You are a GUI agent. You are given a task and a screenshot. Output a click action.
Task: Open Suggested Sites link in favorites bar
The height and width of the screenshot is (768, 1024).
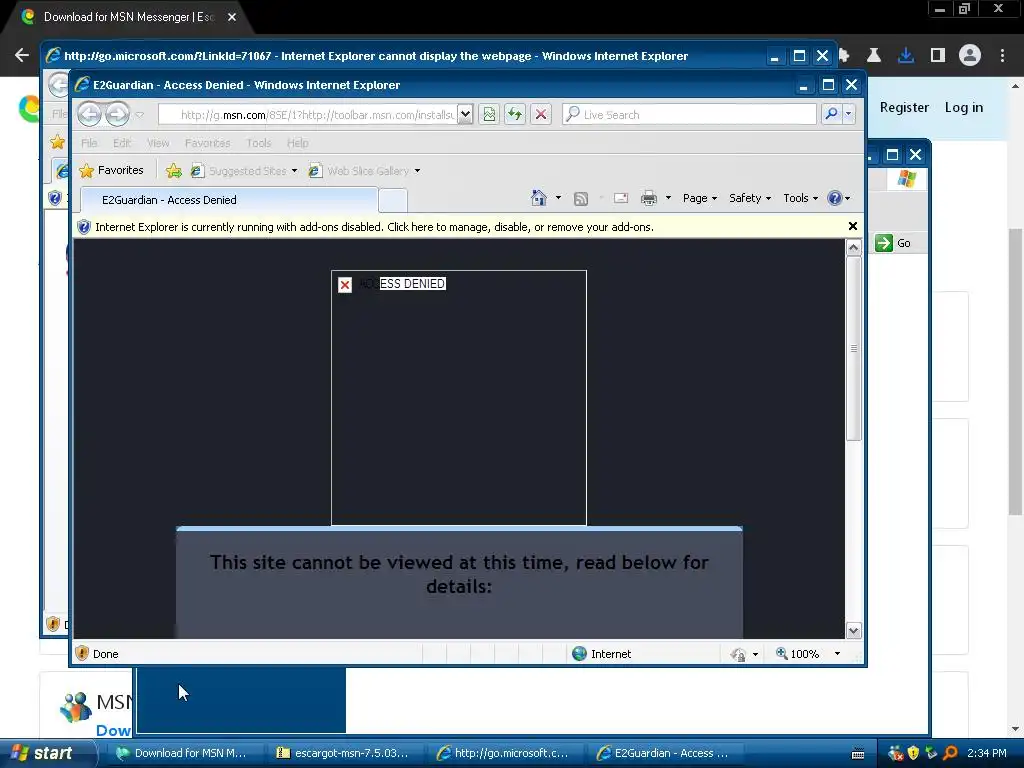(243, 170)
